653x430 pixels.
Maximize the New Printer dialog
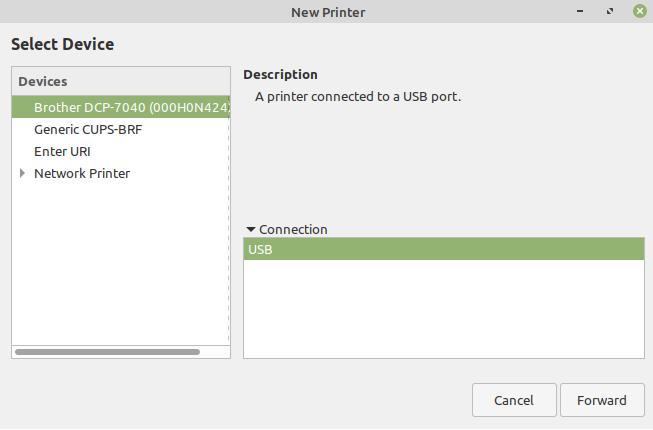[x=610, y=12]
